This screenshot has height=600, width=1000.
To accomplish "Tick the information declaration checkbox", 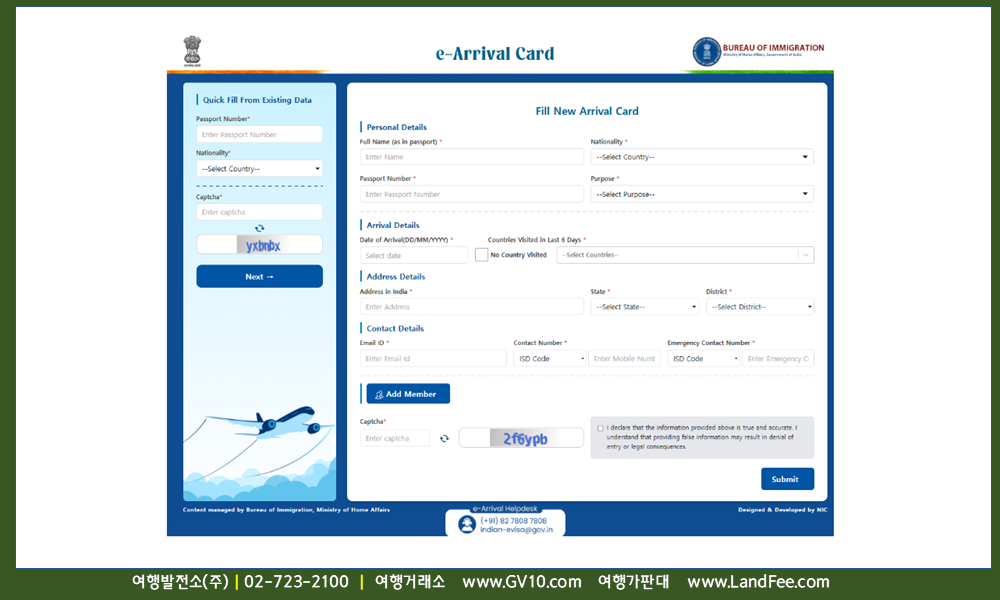I will point(600,428).
